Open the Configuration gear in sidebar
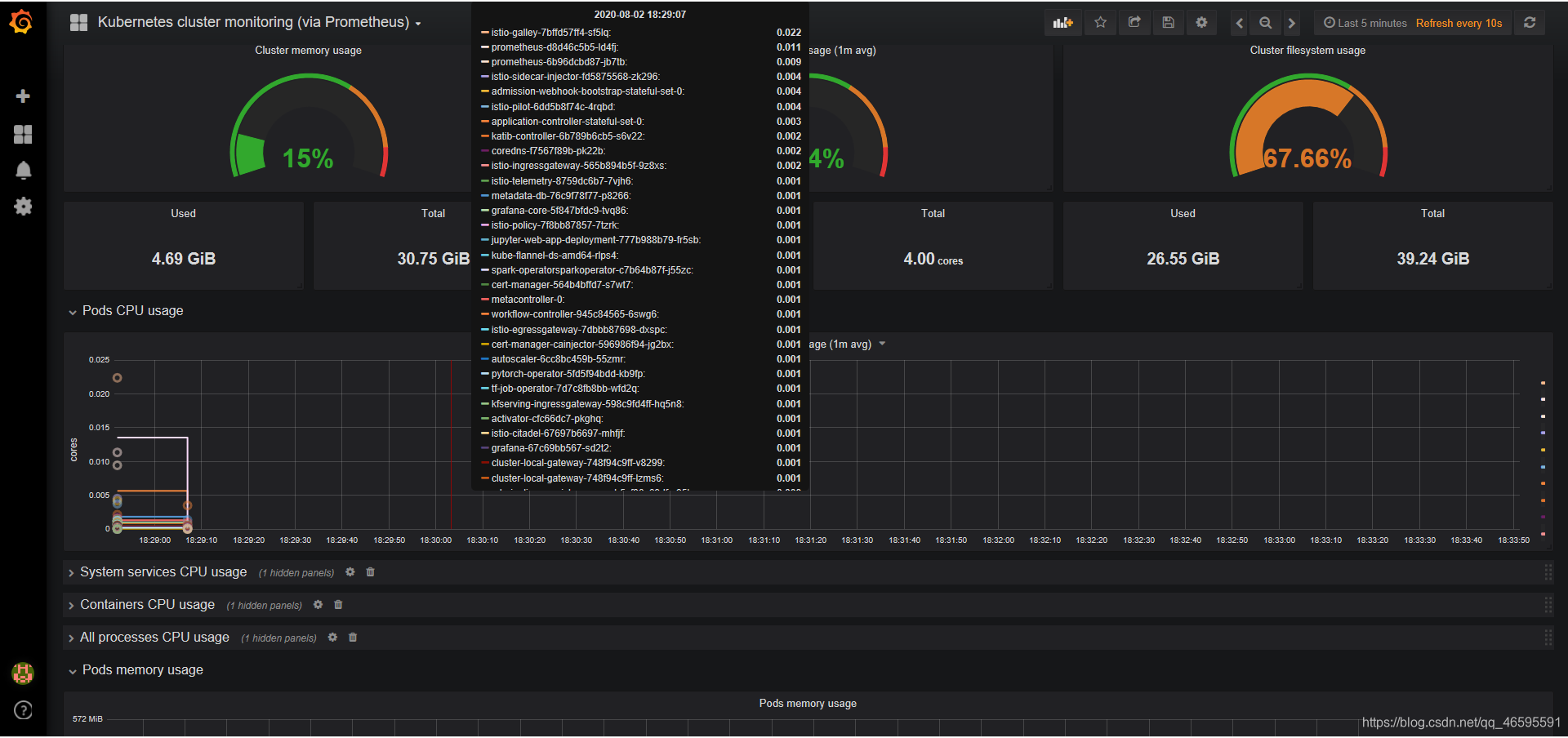This screenshot has height=738, width=1568. (23, 206)
